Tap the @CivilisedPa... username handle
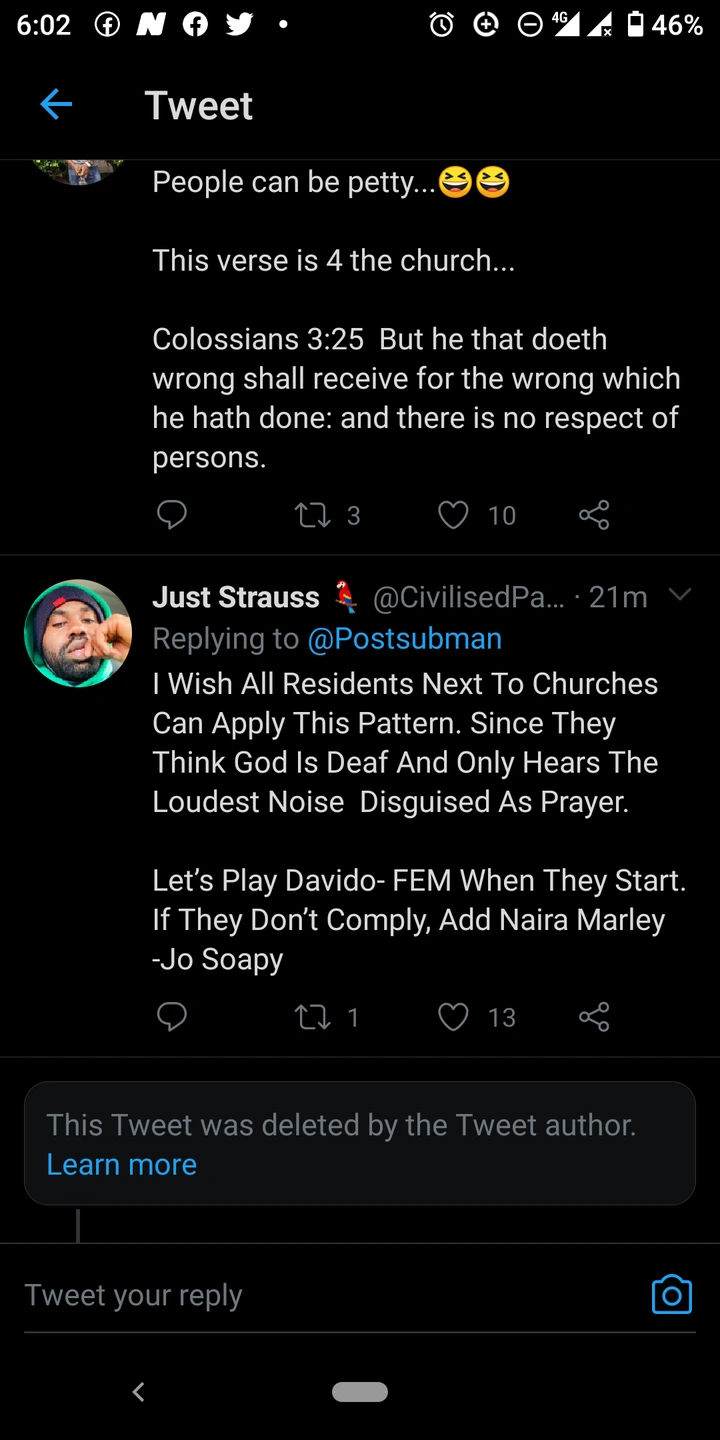 (x=468, y=597)
